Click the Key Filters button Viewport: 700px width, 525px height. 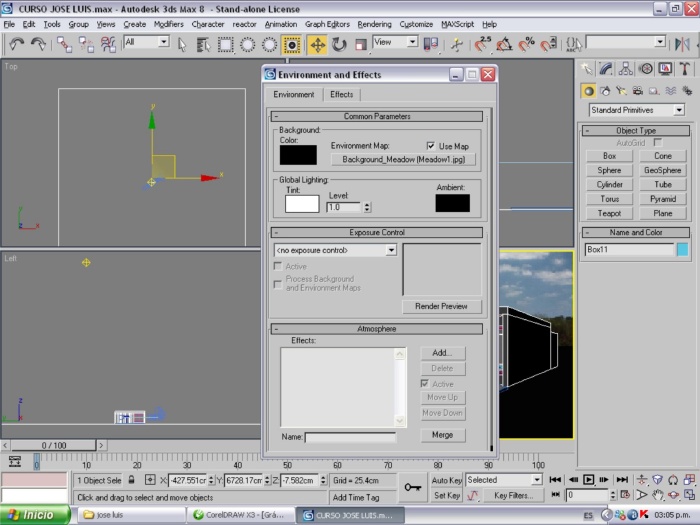tap(513, 495)
